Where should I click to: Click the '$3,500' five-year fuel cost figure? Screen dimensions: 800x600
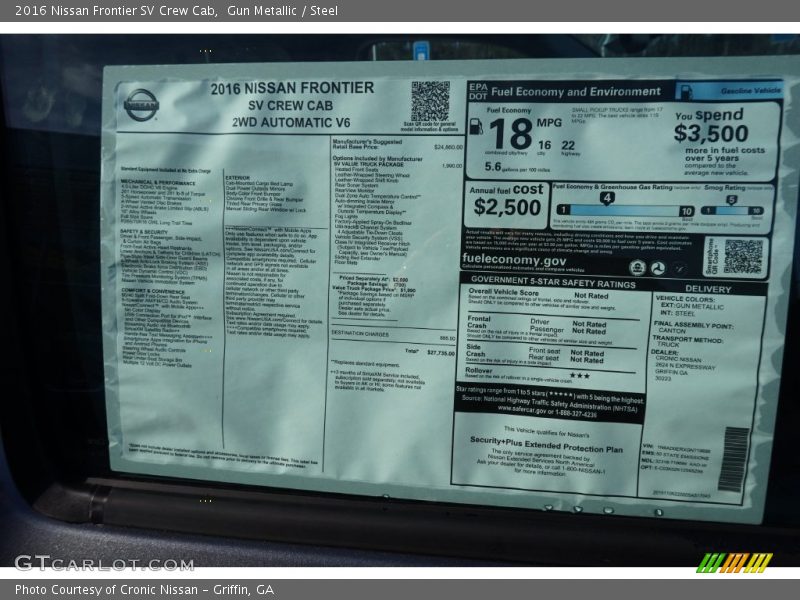711,133
